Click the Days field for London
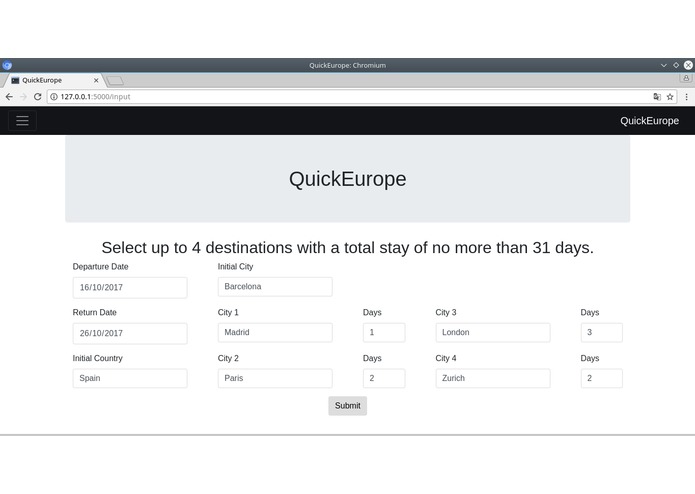 (x=601, y=332)
